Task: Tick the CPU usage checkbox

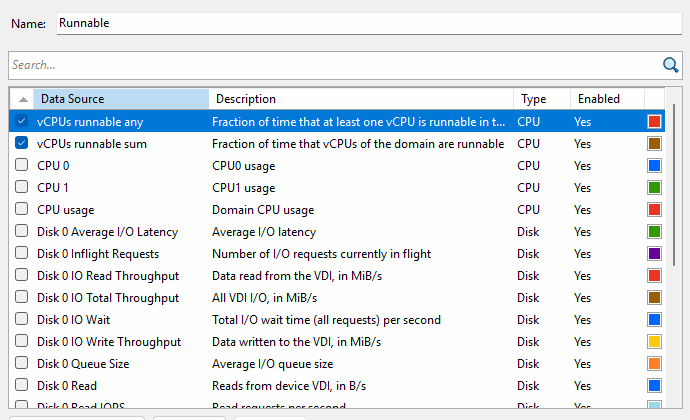Action: (x=22, y=209)
